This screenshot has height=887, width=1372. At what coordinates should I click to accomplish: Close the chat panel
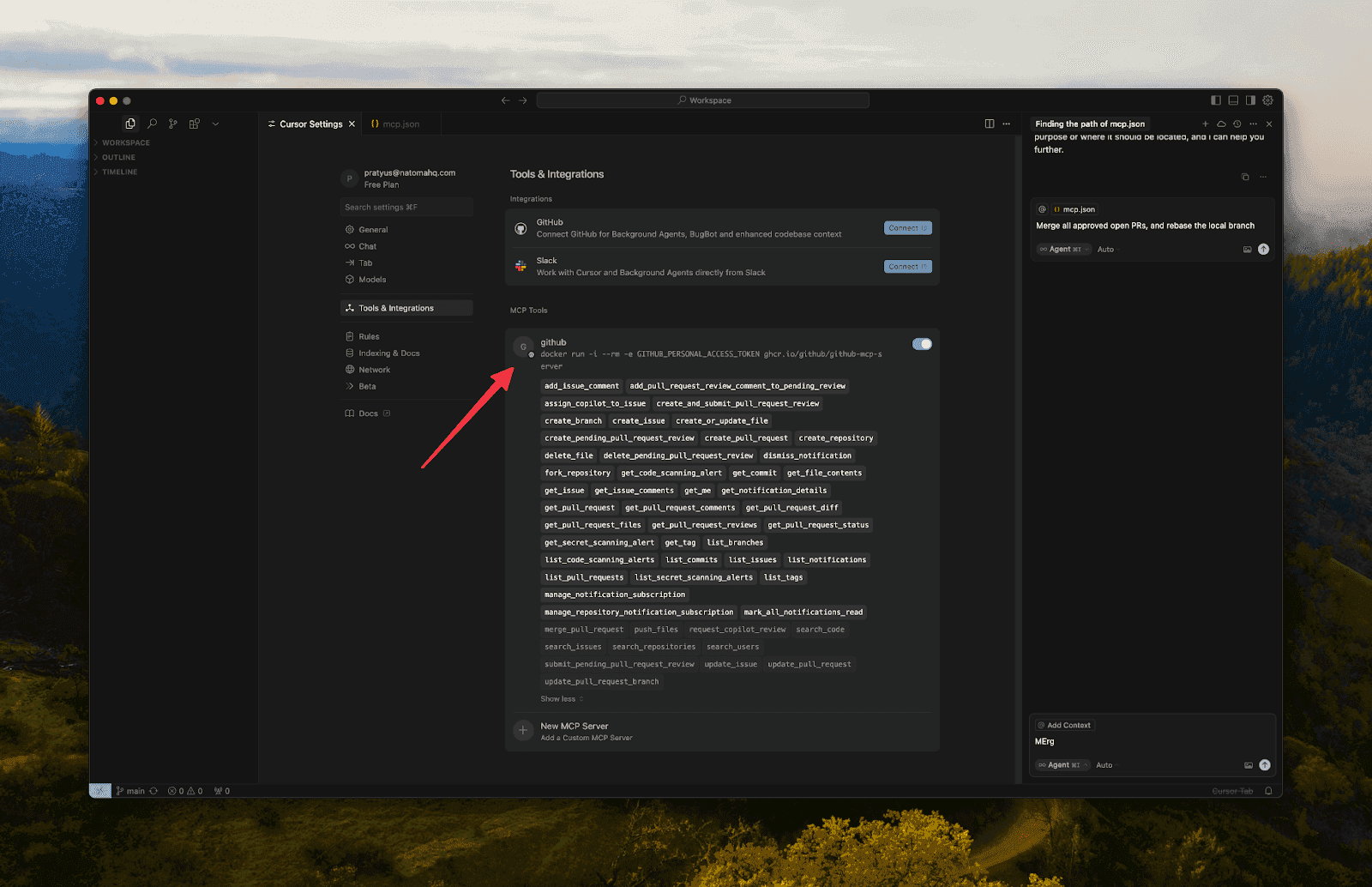[x=1269, y=124]
